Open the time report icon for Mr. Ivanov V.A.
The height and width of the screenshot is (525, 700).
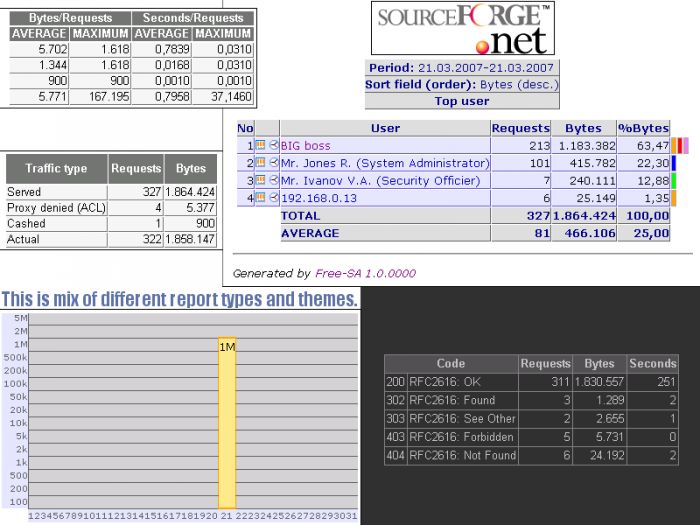tap(274, 179)
